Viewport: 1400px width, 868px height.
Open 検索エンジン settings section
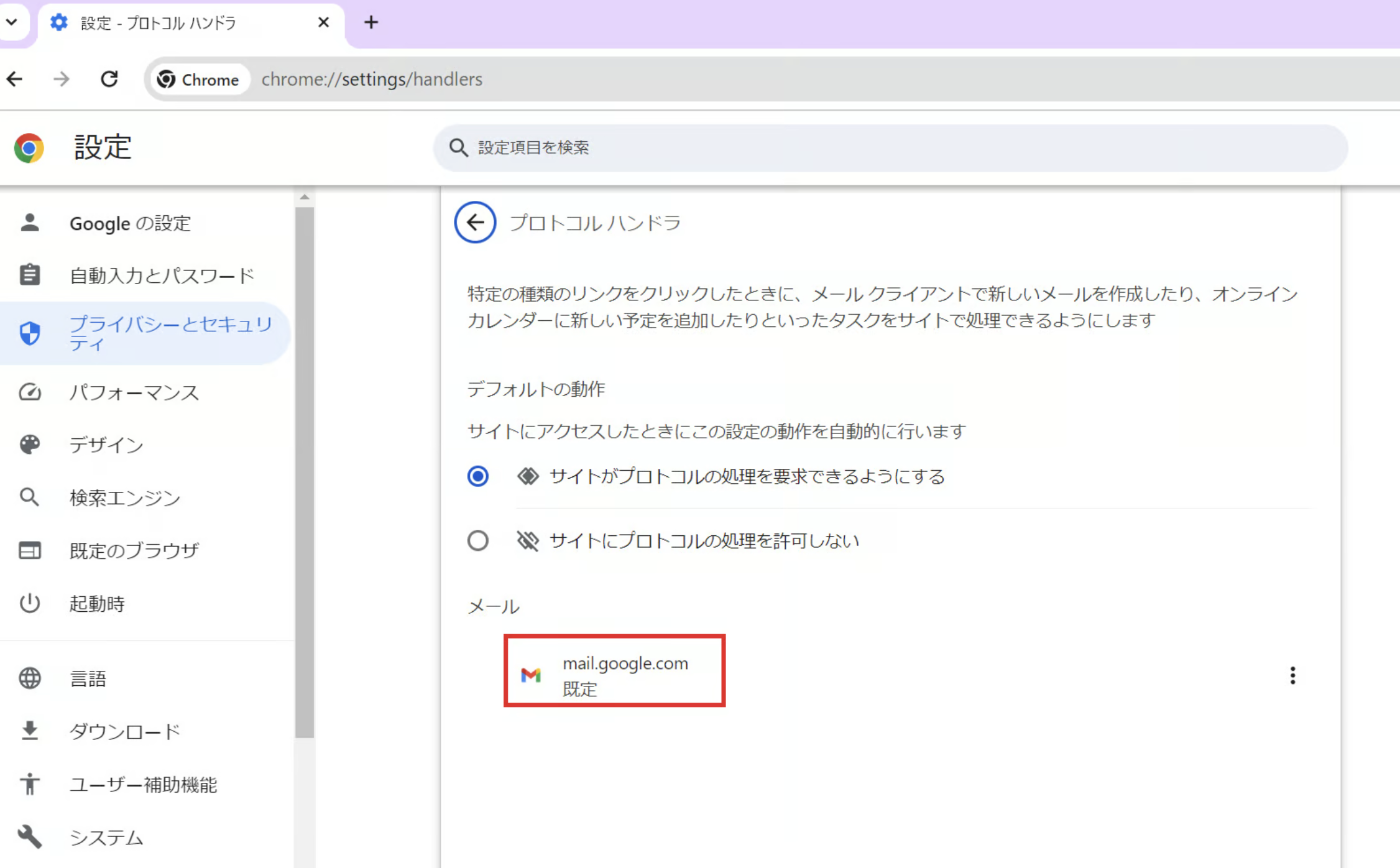click(x=124, y=497)
